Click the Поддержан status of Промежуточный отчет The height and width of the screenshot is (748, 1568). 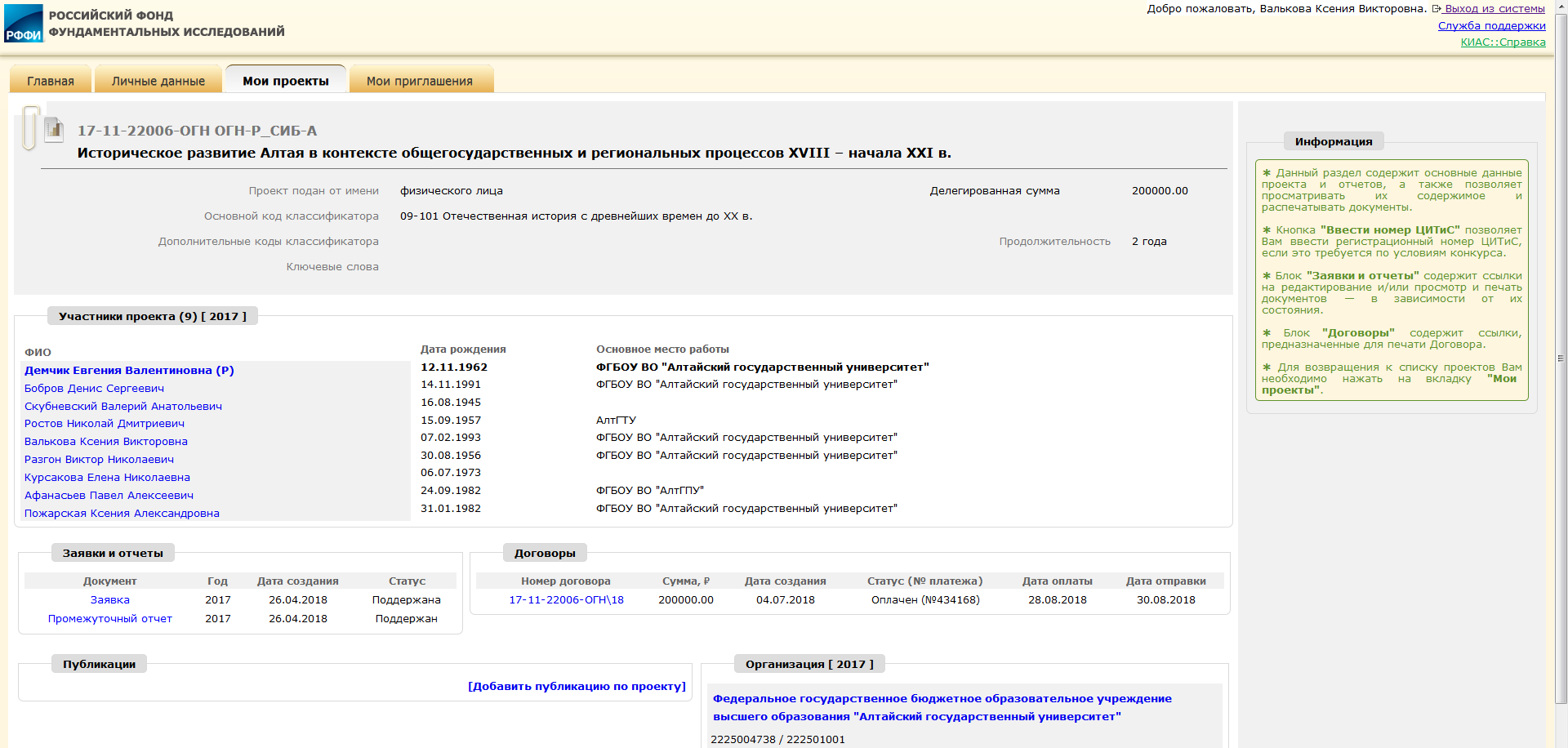(x=407, y=618)
